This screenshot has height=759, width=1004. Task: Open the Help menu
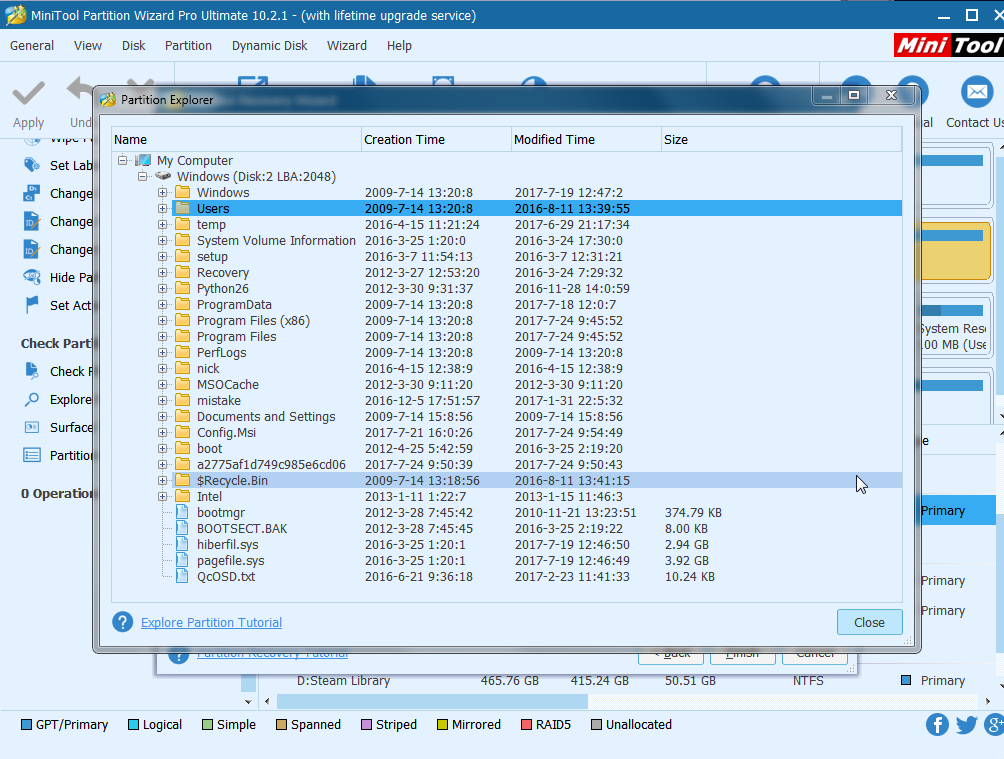[x=399, y=45]
